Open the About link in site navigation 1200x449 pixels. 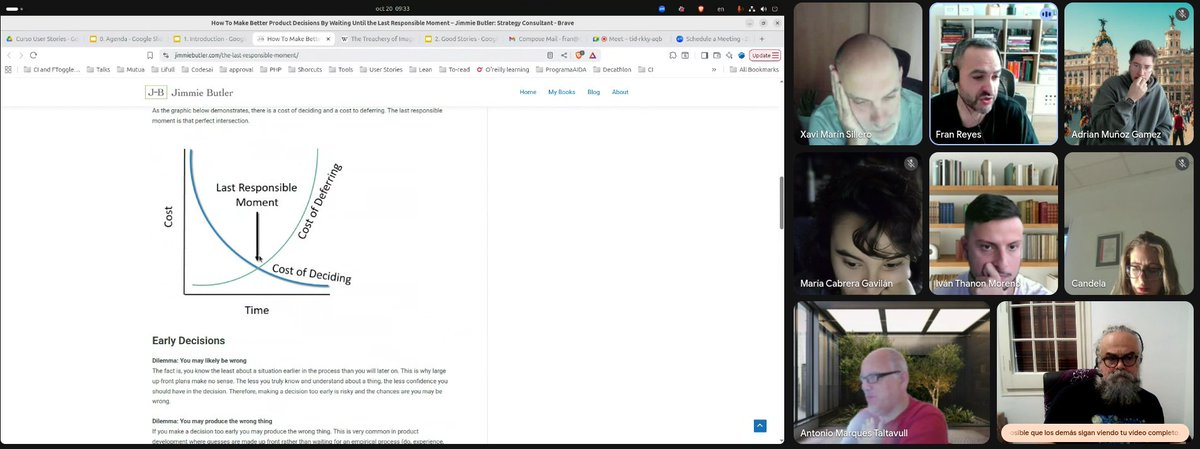tap(620, 92)
